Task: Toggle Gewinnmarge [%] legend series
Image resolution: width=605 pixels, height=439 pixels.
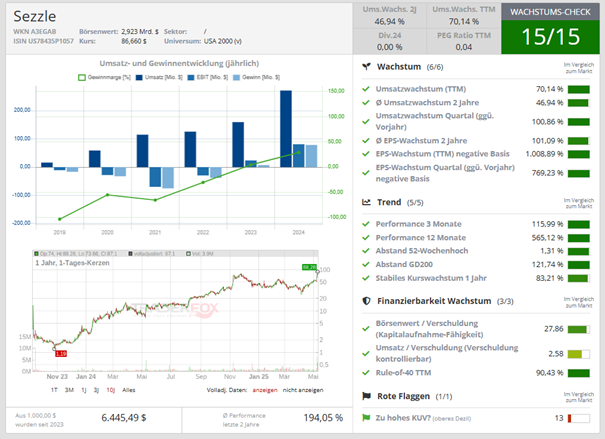Action: click(x=105, y=78)
